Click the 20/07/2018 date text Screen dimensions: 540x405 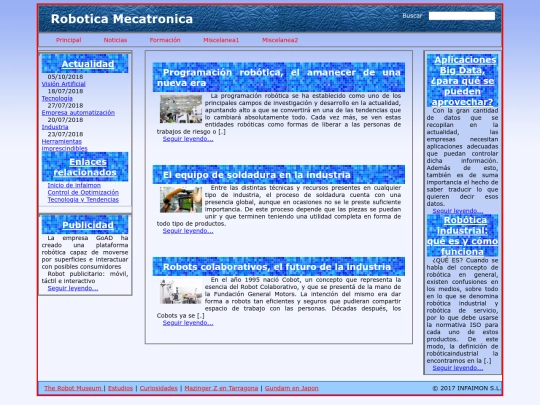65,120
